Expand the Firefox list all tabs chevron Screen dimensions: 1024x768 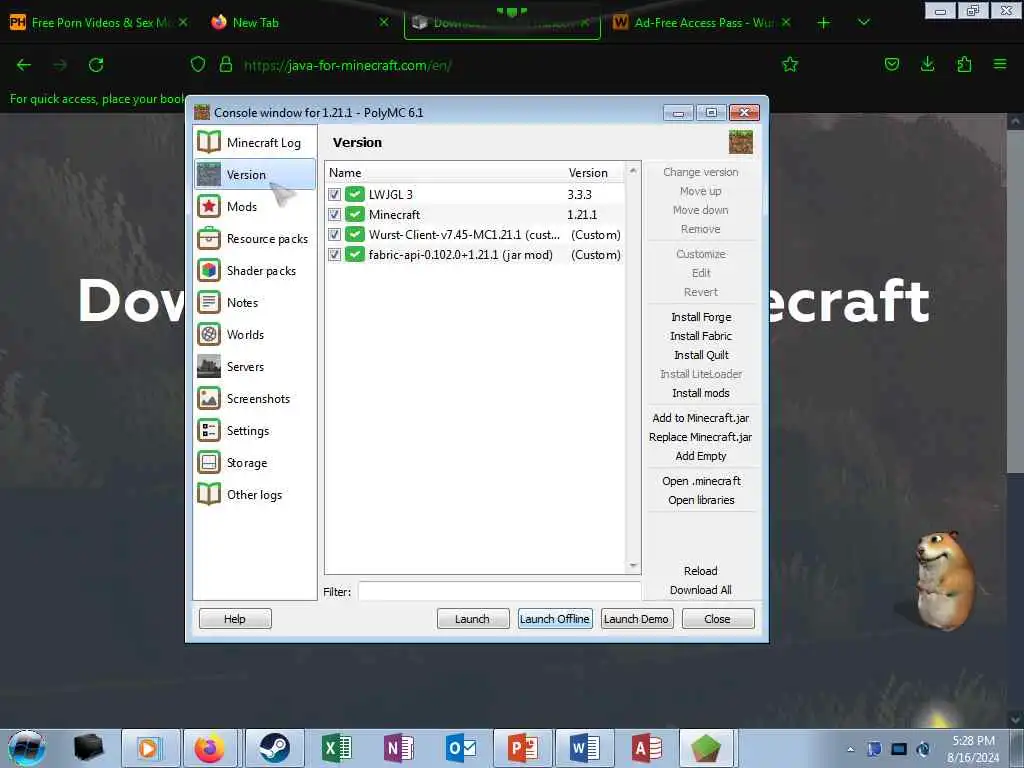pyautogui.click(x=863, y=22)
